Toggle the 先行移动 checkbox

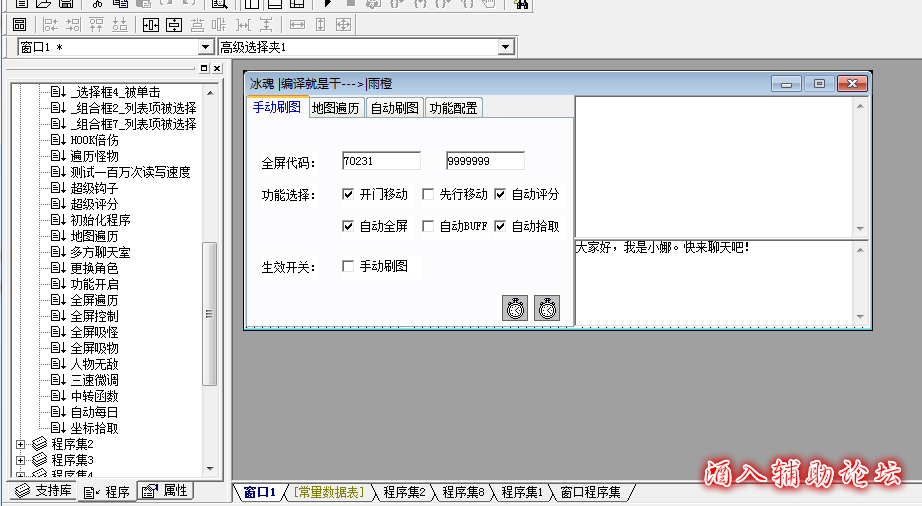(x=428, y=194)
